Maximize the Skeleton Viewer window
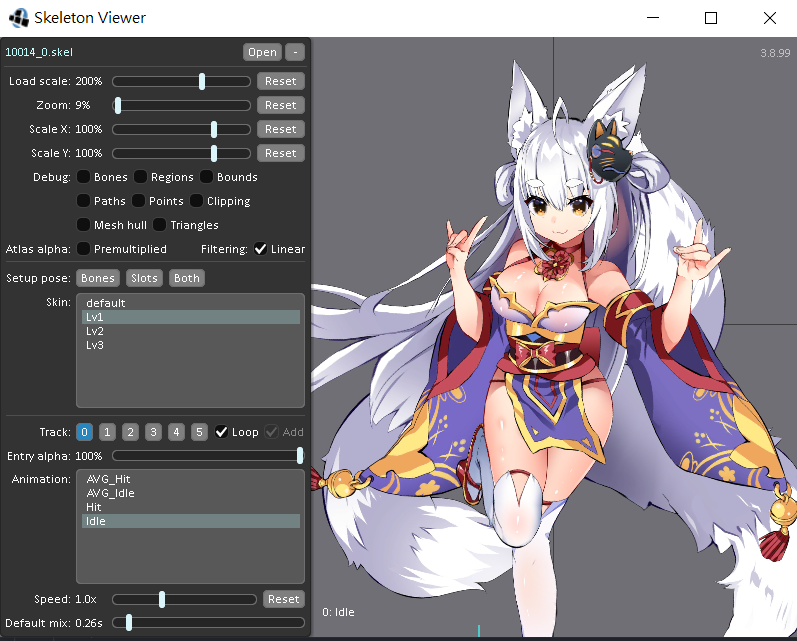The width and height of the screenshot is (797, 641). pos(711,18)
